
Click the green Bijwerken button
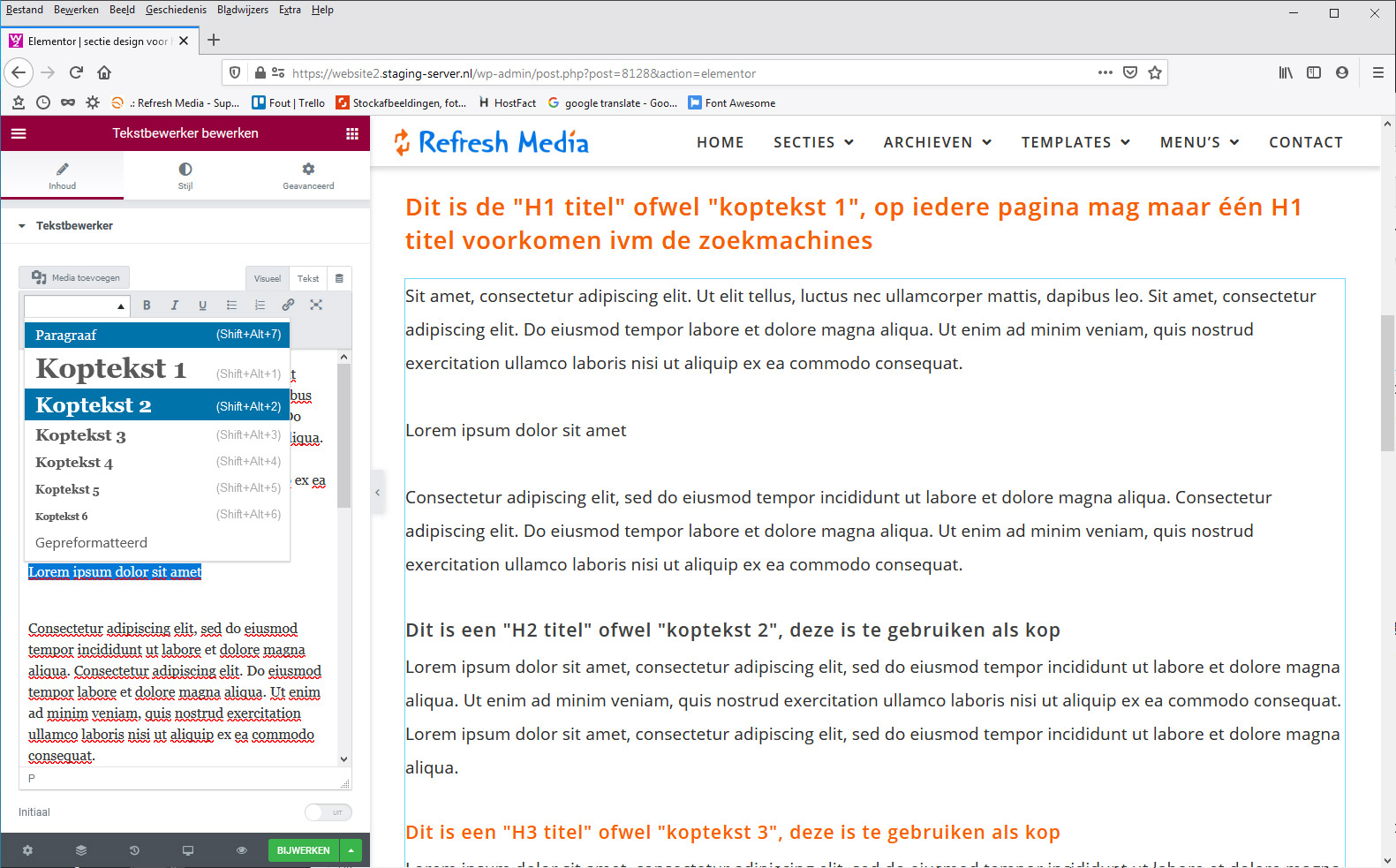[x=303, y=850]
